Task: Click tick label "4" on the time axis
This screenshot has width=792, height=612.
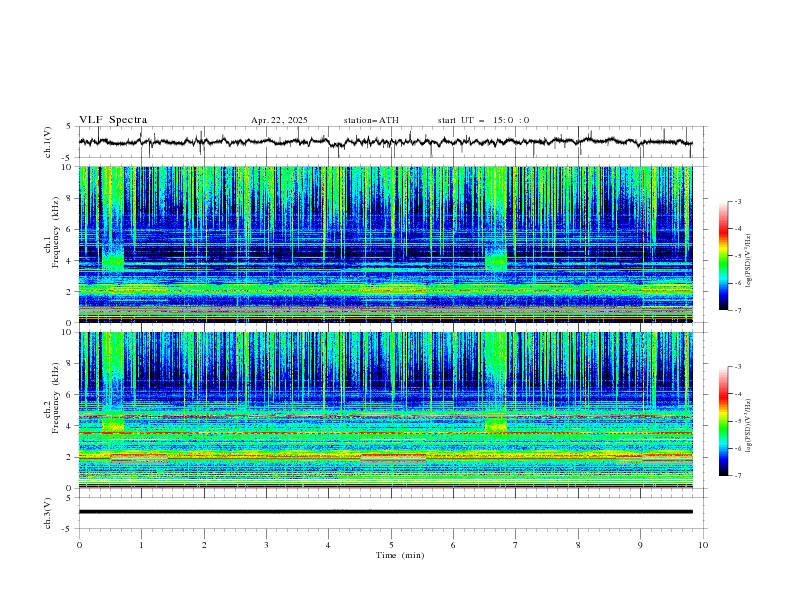Action: click(328, 545)
